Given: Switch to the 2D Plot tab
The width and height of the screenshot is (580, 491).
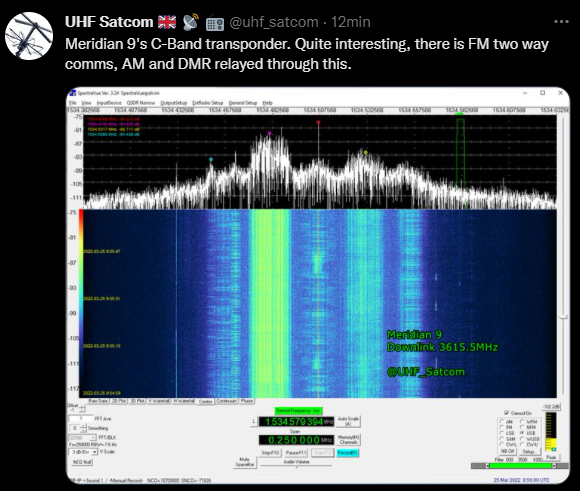Looking at the screenshot, I should (x=119, y=401).
